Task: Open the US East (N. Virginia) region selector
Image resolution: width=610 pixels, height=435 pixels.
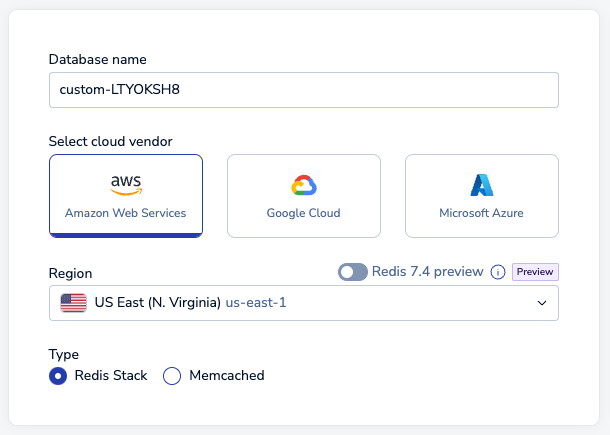Action: pos(304,303)
